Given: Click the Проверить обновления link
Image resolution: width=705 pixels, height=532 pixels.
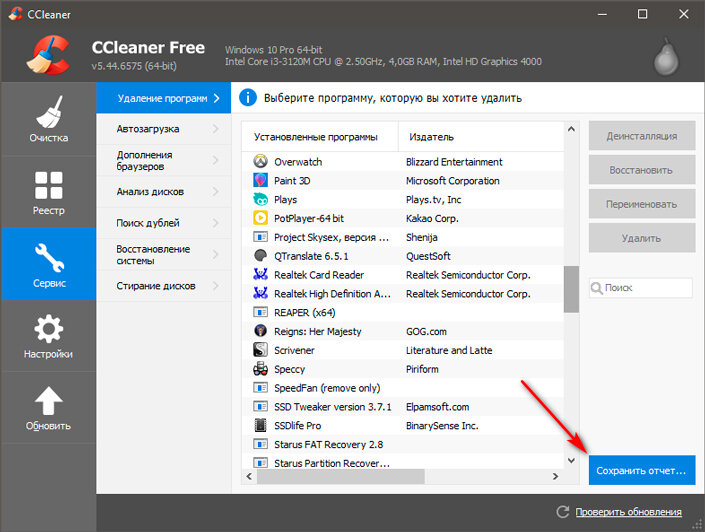Looking at the screenshot, I should [x=628, y=512].
